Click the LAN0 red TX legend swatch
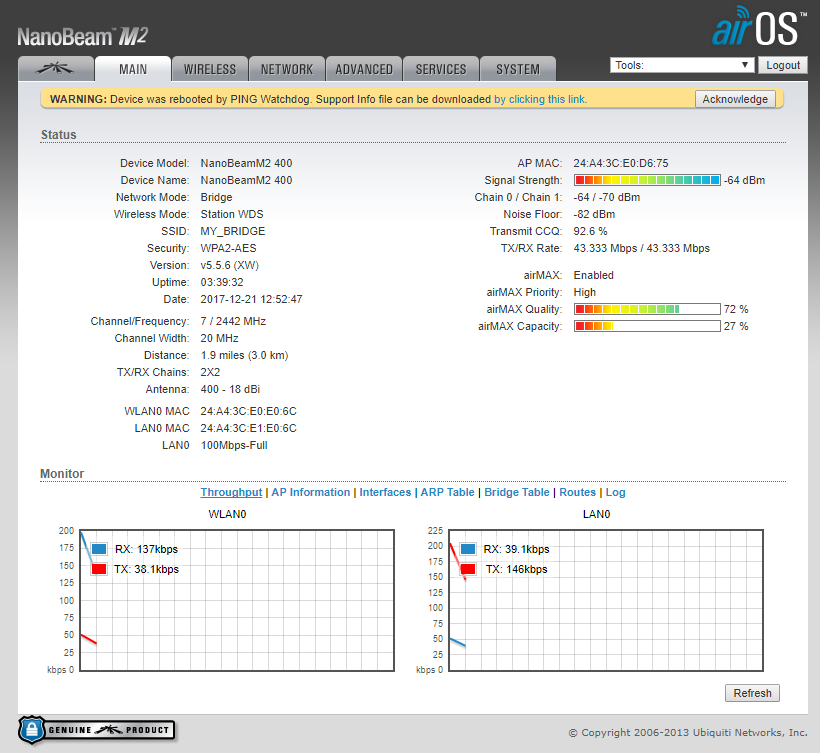 point(468,569)
